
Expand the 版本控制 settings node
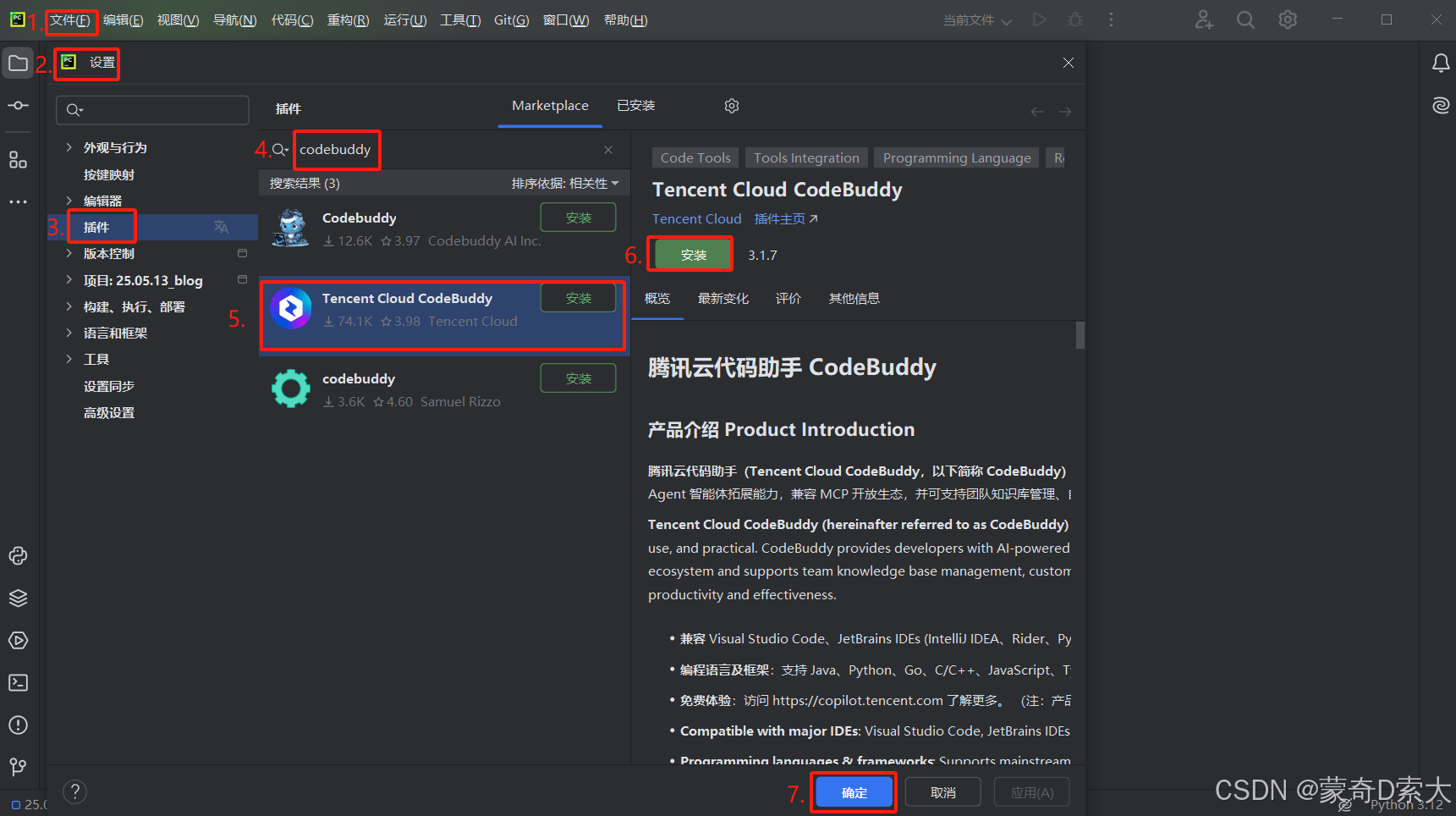pyautogui.click(x=69, y=253)
